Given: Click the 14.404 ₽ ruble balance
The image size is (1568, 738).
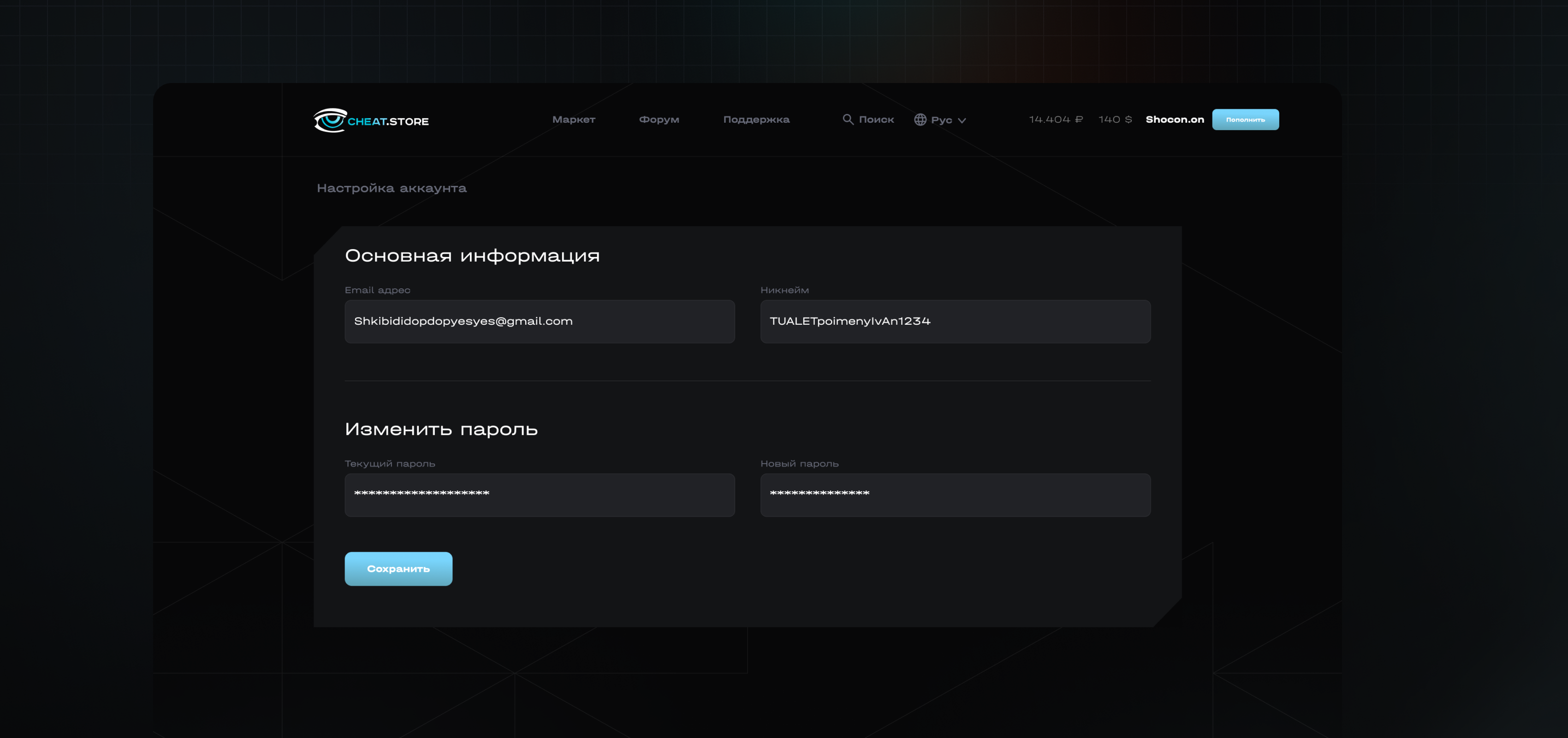Looking at the screenshot, I should 1056,119.
